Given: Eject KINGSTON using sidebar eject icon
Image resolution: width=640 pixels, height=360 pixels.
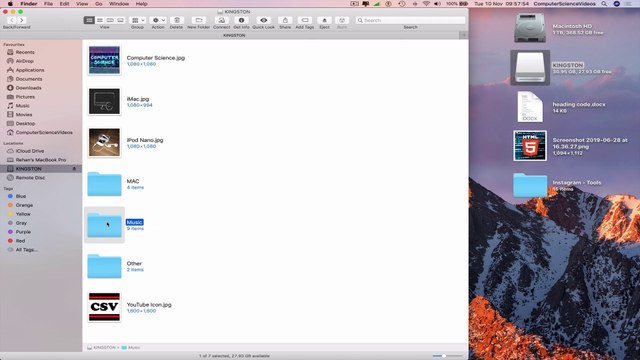Looking at the screenshot, I should (x=74, y=169).
